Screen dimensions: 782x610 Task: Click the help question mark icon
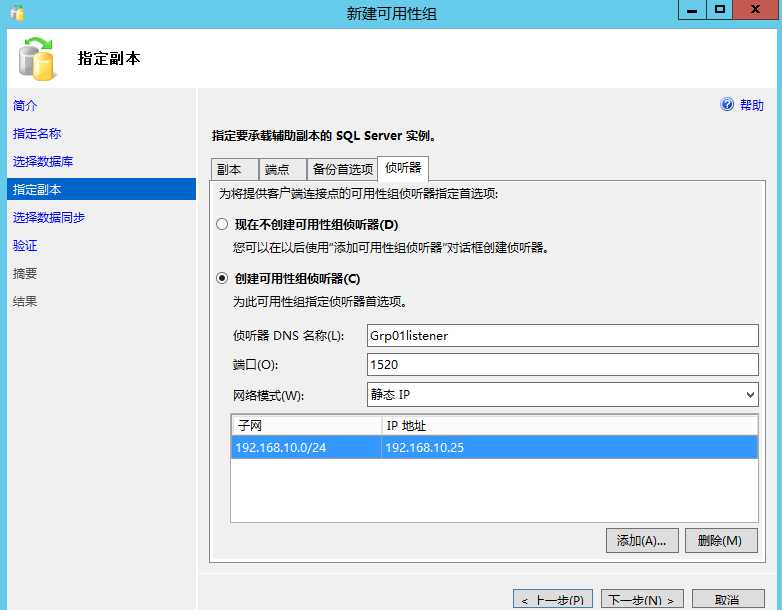727,104
